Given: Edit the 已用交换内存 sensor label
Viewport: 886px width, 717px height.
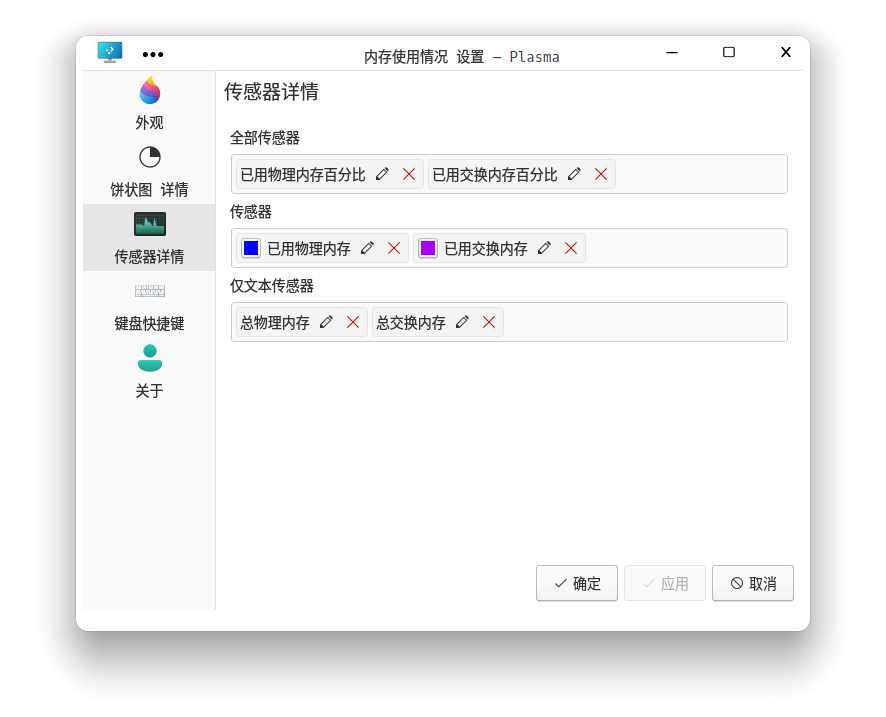Looking at the screenshot, I should coord(544,248).
